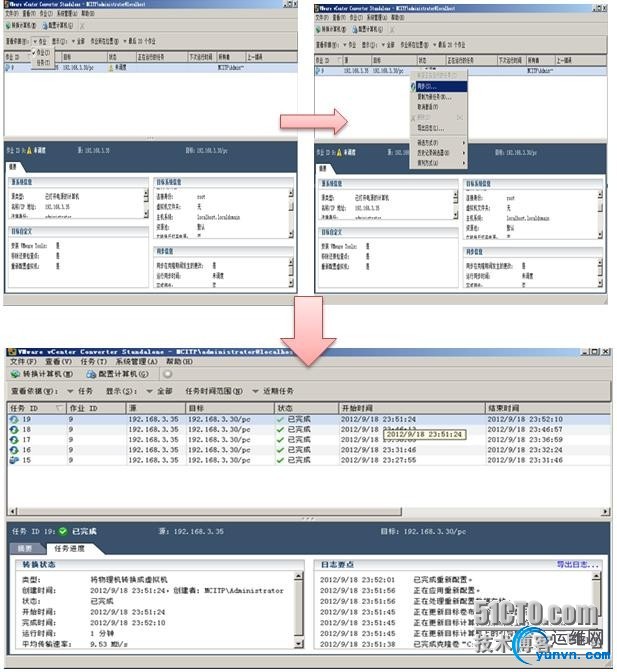The height and width of the screenshot is (672, 617).
Task: Click the 配置计算机 toolbar icon in bottom window
Action: coord(91,374)
